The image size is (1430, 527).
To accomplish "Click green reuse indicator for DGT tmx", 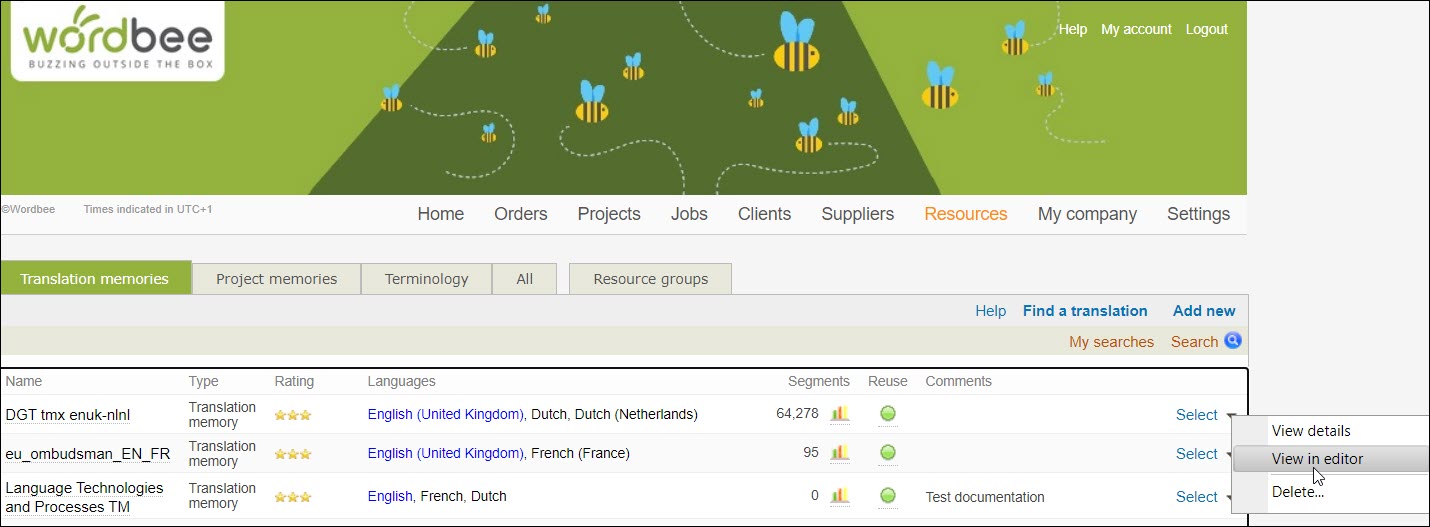I will 887,414.
